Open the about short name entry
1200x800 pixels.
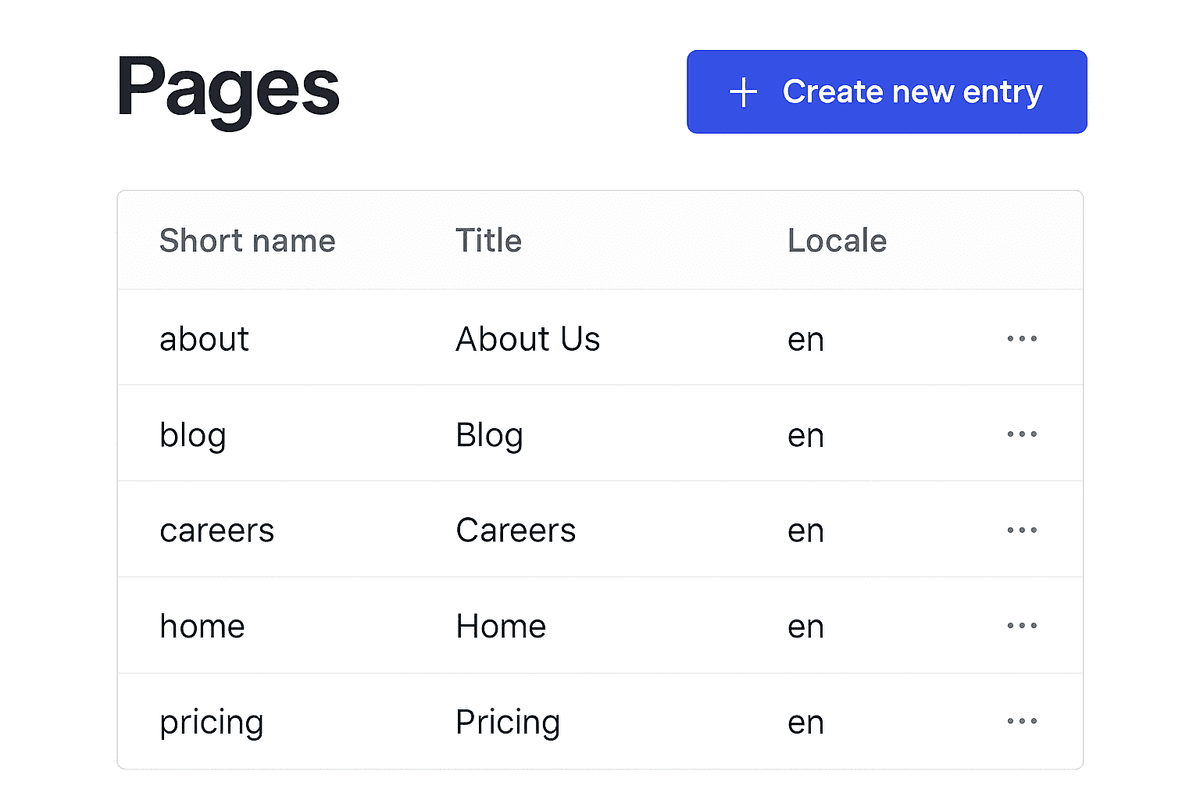pos(204,339)
